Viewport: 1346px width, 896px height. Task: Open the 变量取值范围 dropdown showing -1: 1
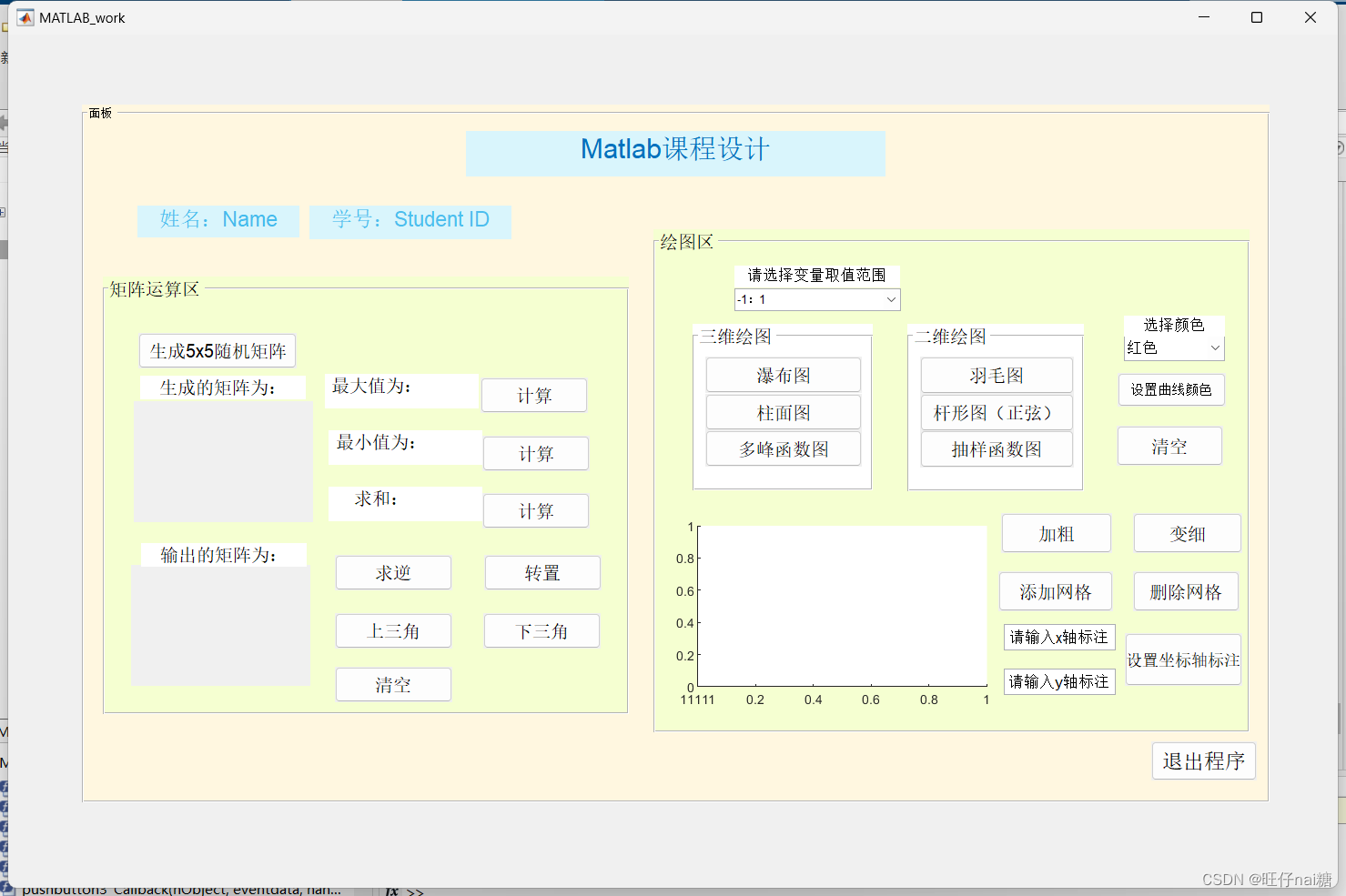(817, 299)
